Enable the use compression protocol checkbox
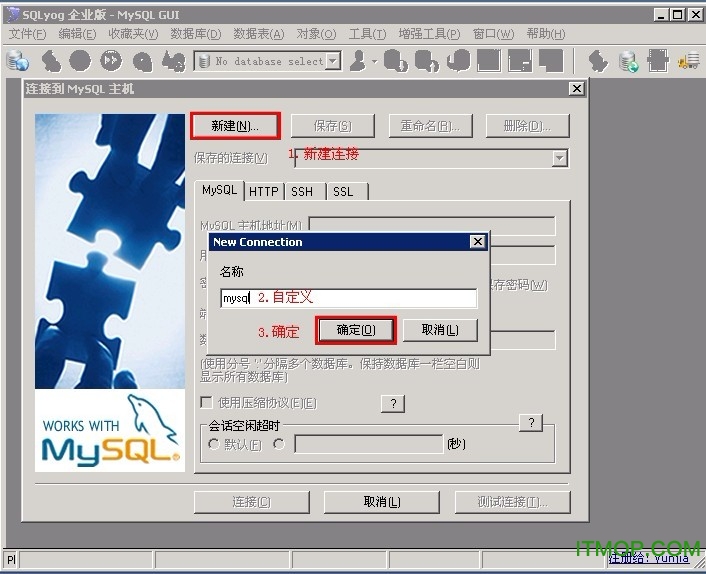Image resolution: width=706 pixels, height=574 pixels. 207,403
